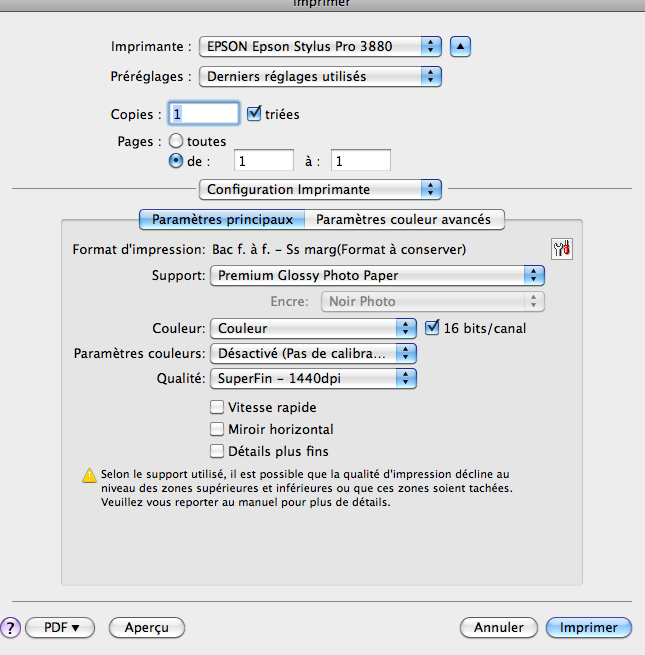The width and height of the screenshot is (645, 655).
Task: Click the Copies number input field
Action: (x=204, y=114)
